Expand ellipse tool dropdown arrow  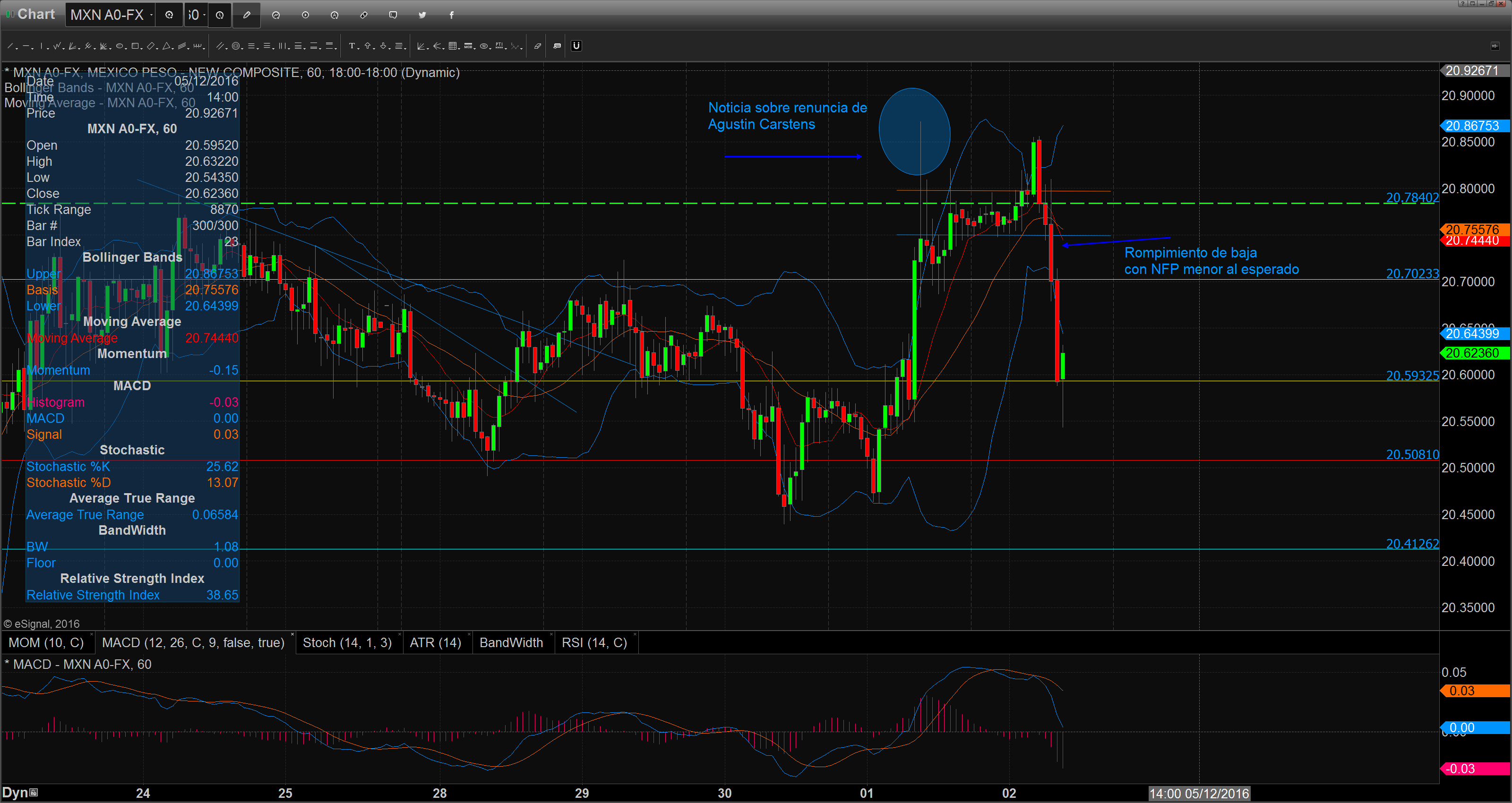tap(126, 49)
